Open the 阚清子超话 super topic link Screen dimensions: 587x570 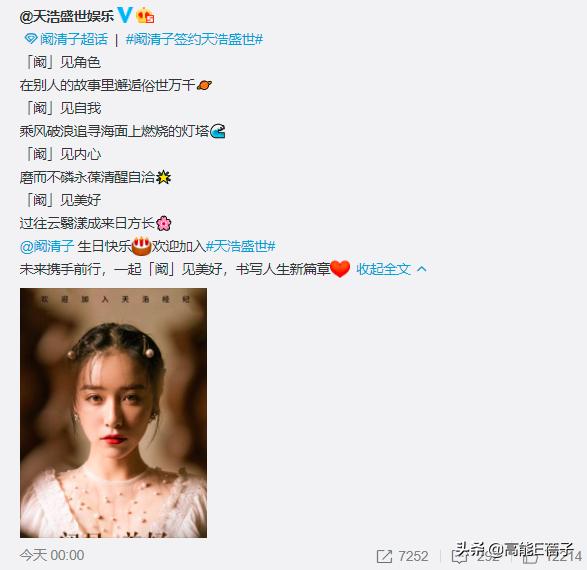(x=74, y=39)
